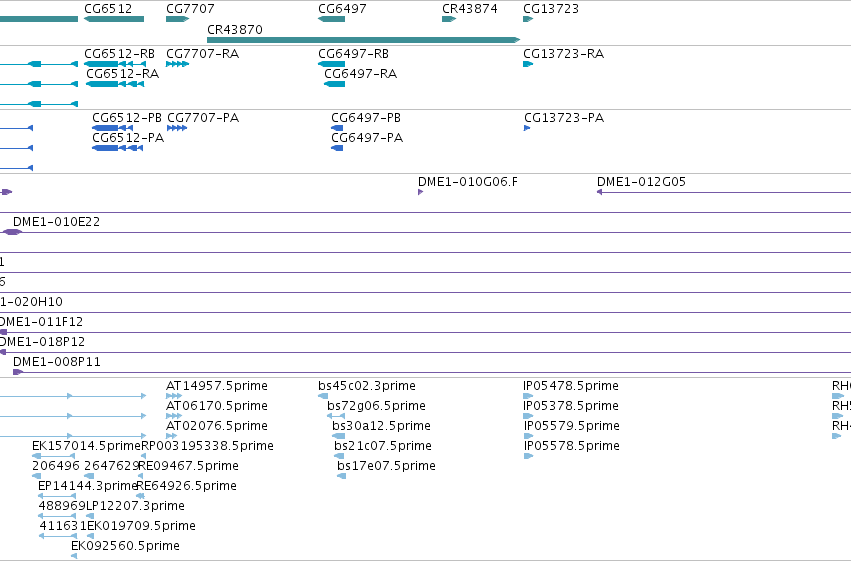Select the CR43870 gene bar

pyautogui.click(x=364, y=40)
